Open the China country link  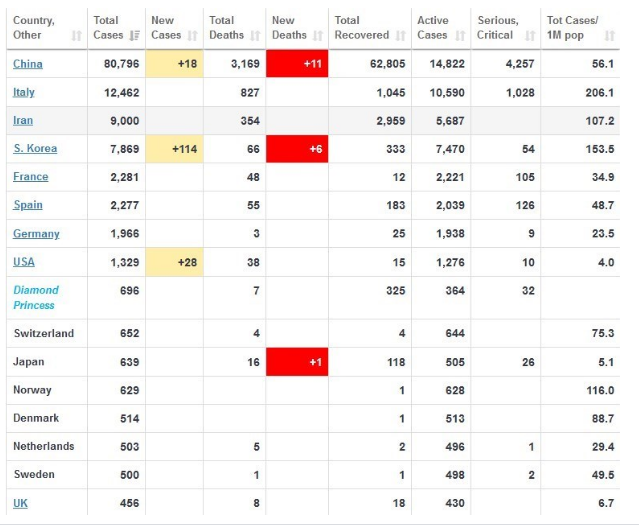[x=28, y=64]
